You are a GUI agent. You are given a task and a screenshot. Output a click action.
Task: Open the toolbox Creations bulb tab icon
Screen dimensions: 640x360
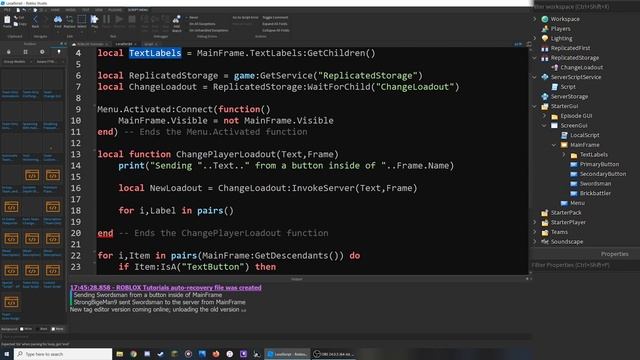point(59,52)
